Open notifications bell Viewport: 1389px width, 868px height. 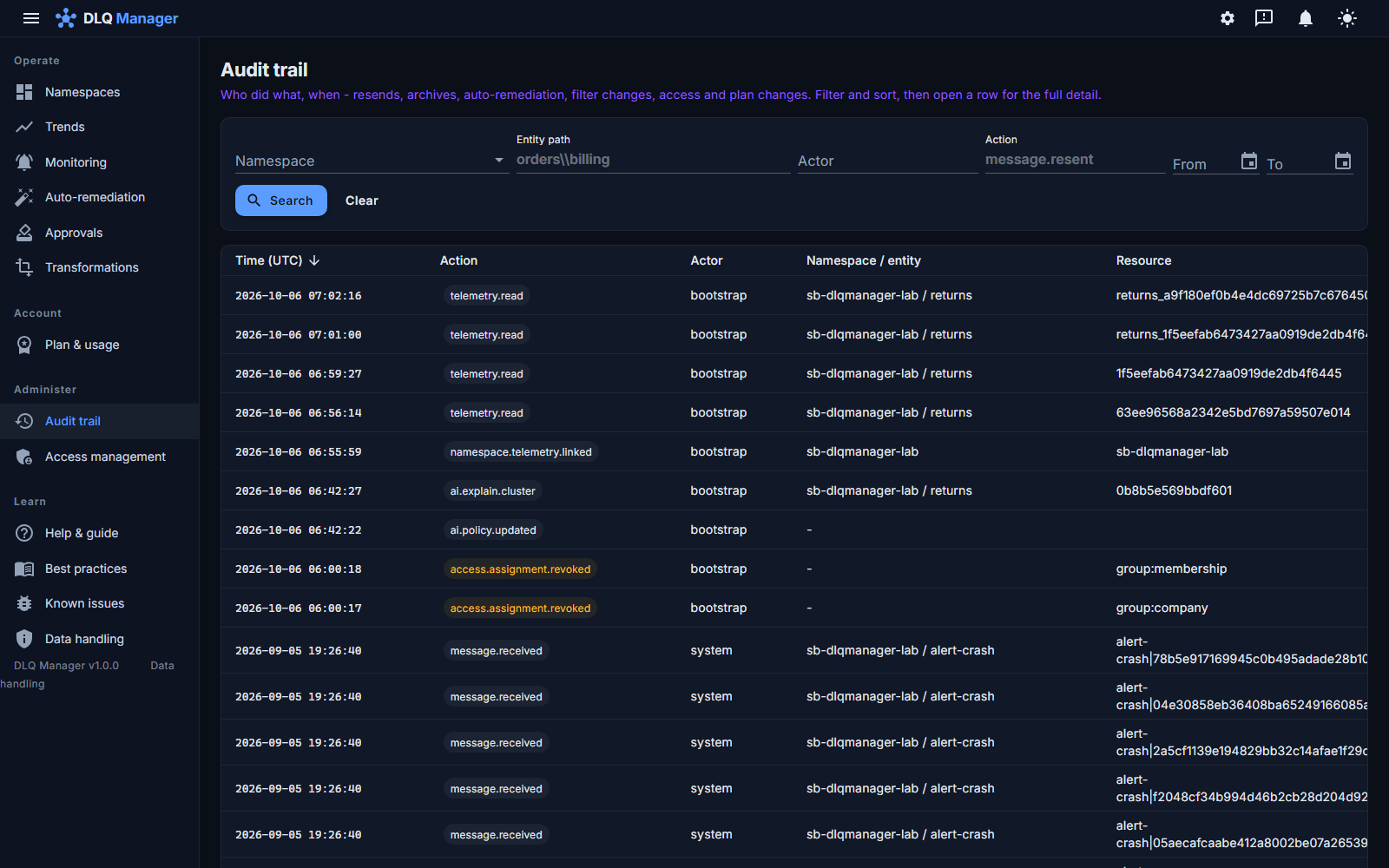point(1305,18)
